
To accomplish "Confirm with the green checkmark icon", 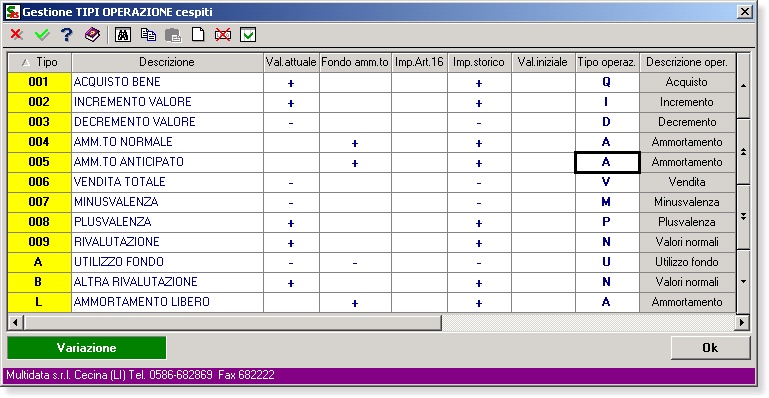I will pos(42,35).
